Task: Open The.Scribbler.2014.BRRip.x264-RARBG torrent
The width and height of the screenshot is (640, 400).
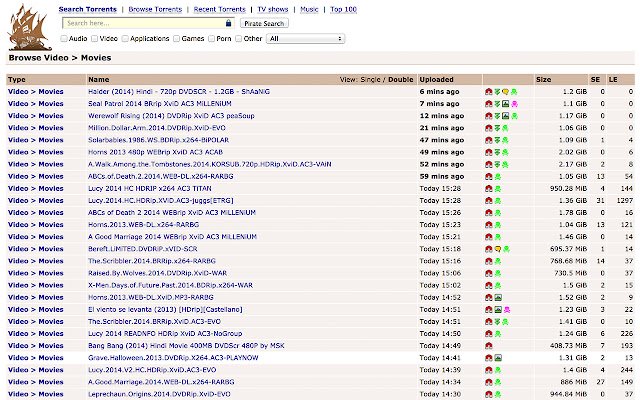Action: pyautogui.click(x=152, y=261)
